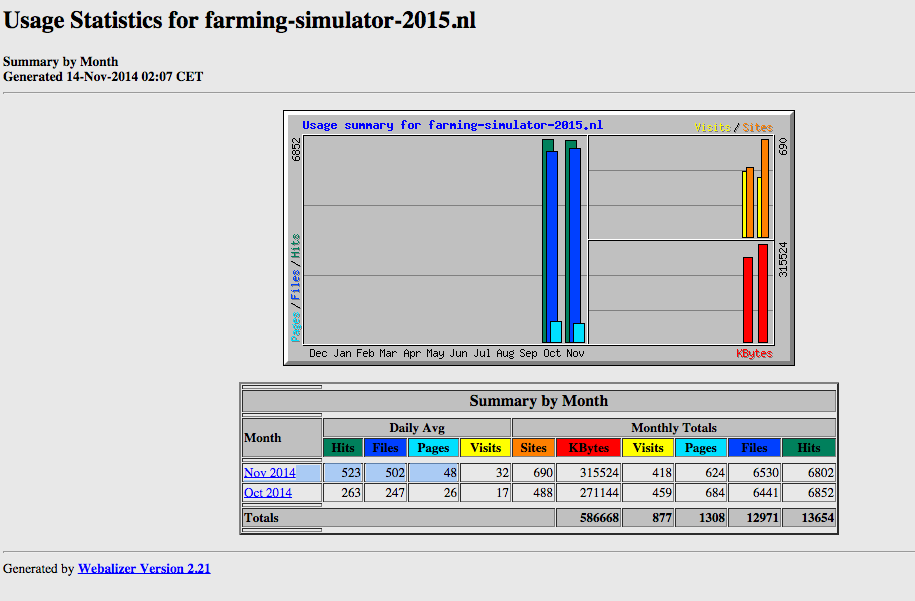Click the 'Summary by Month' table title
This screenshot has width=915, height=601.
(539, 401)
